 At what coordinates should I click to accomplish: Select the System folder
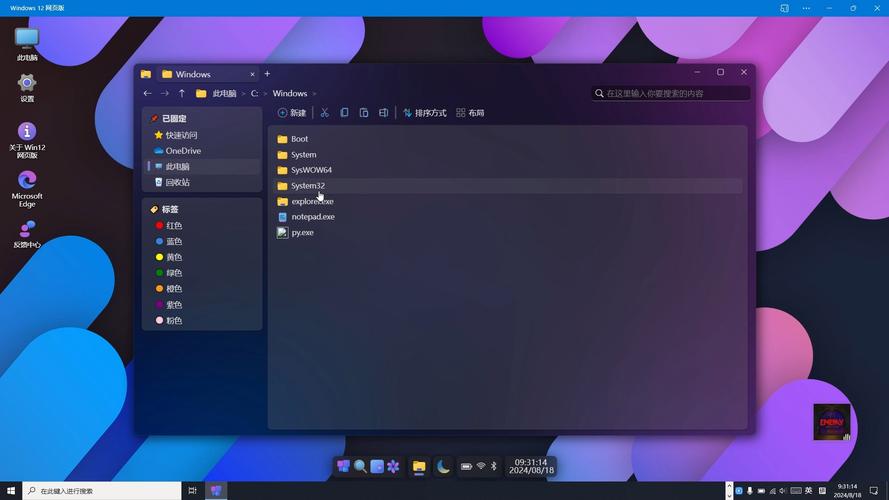pos(508,155)
